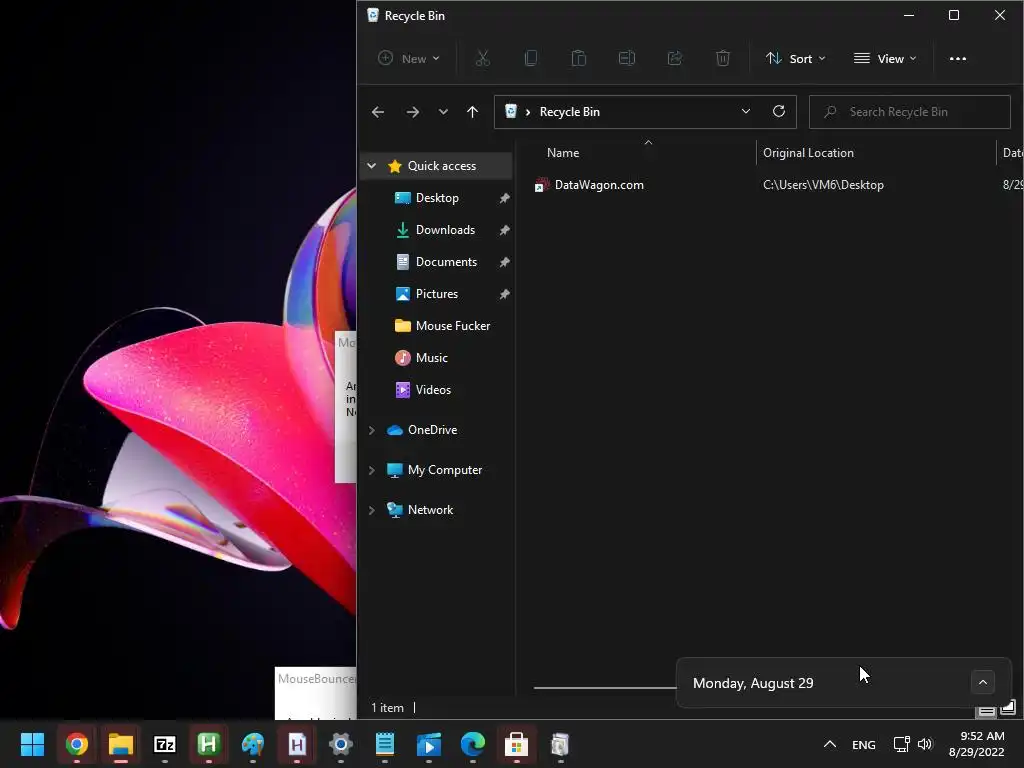
Task: Open the Windows Start menu
Action: pyautogui.click(x=33, y=744)
